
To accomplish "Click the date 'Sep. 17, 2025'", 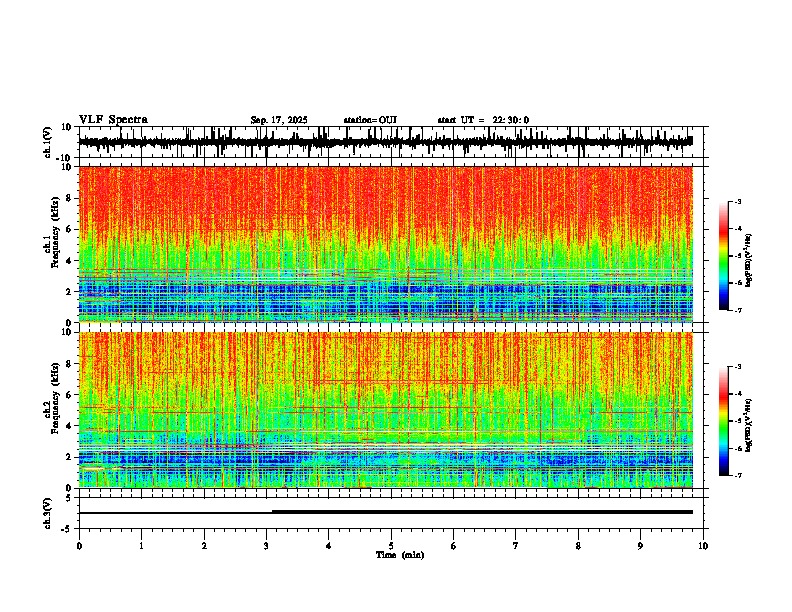I will 279,120.
